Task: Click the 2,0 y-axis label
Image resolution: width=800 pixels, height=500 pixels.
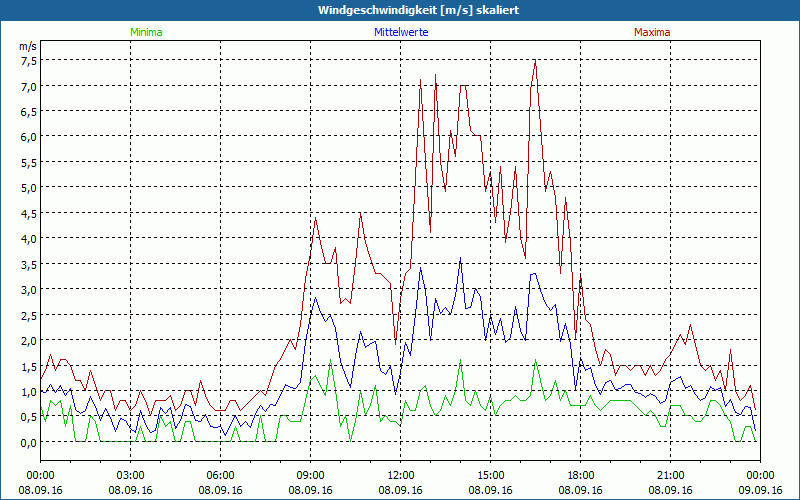Action: click(x=29, y=340)
